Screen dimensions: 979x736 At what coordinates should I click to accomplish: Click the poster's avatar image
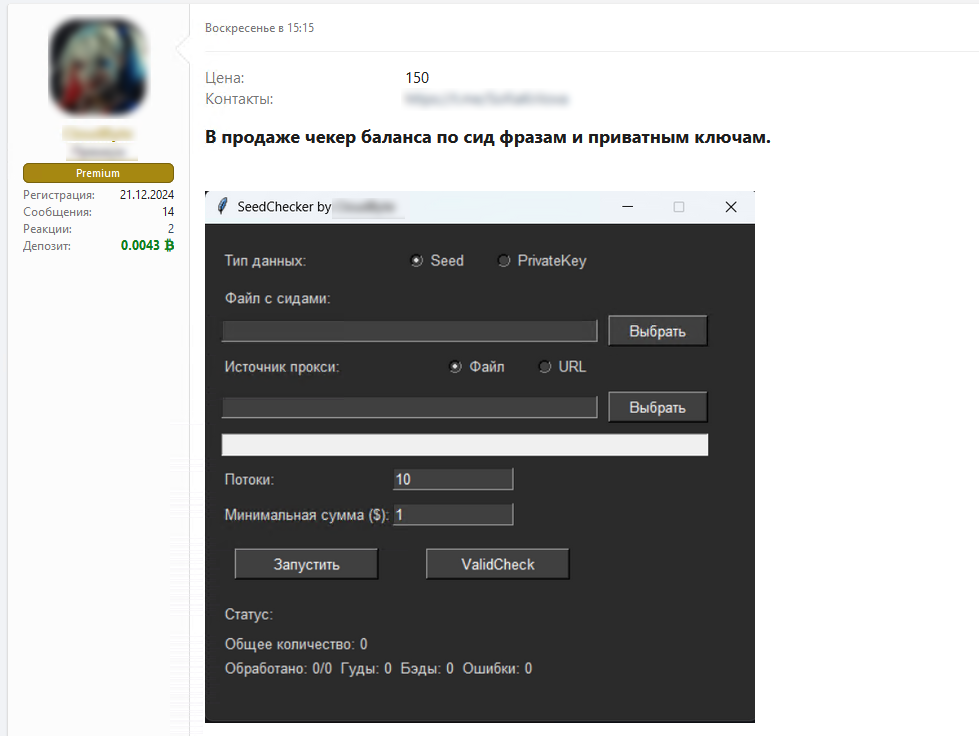pos(98,67)
